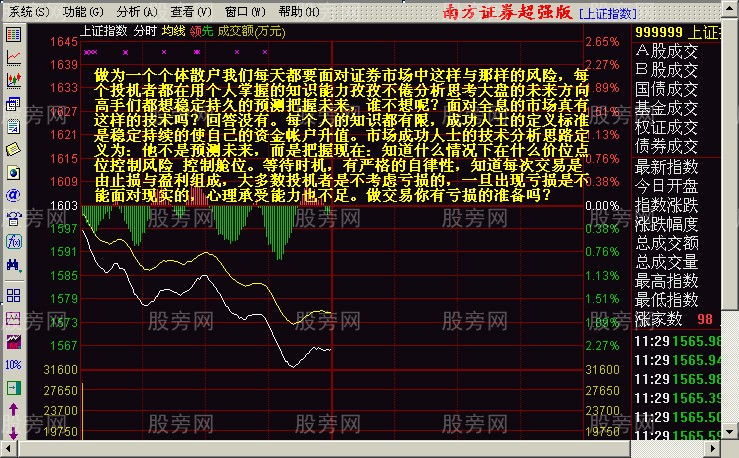Click the purple down arrow icon
Viewport: 739px width, 458px height.
click(13, 433)
